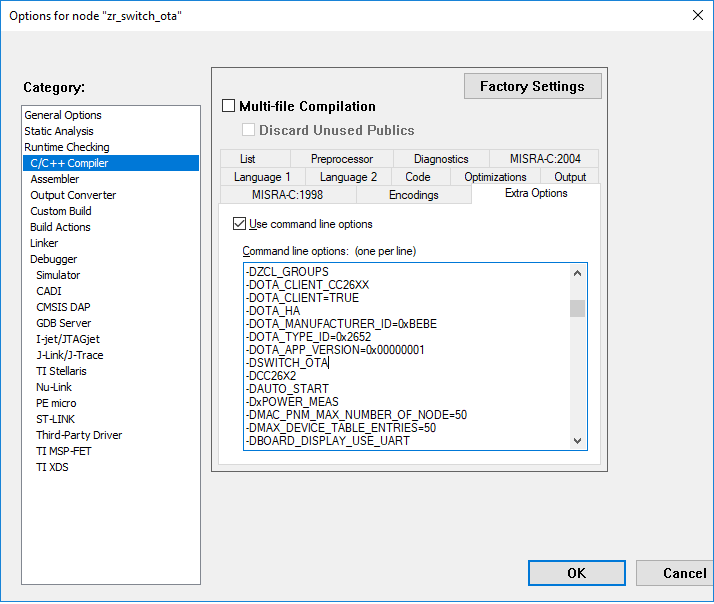Click the Factory Settings button
Screen dimensions: 714x604
[x=532, y=86]
